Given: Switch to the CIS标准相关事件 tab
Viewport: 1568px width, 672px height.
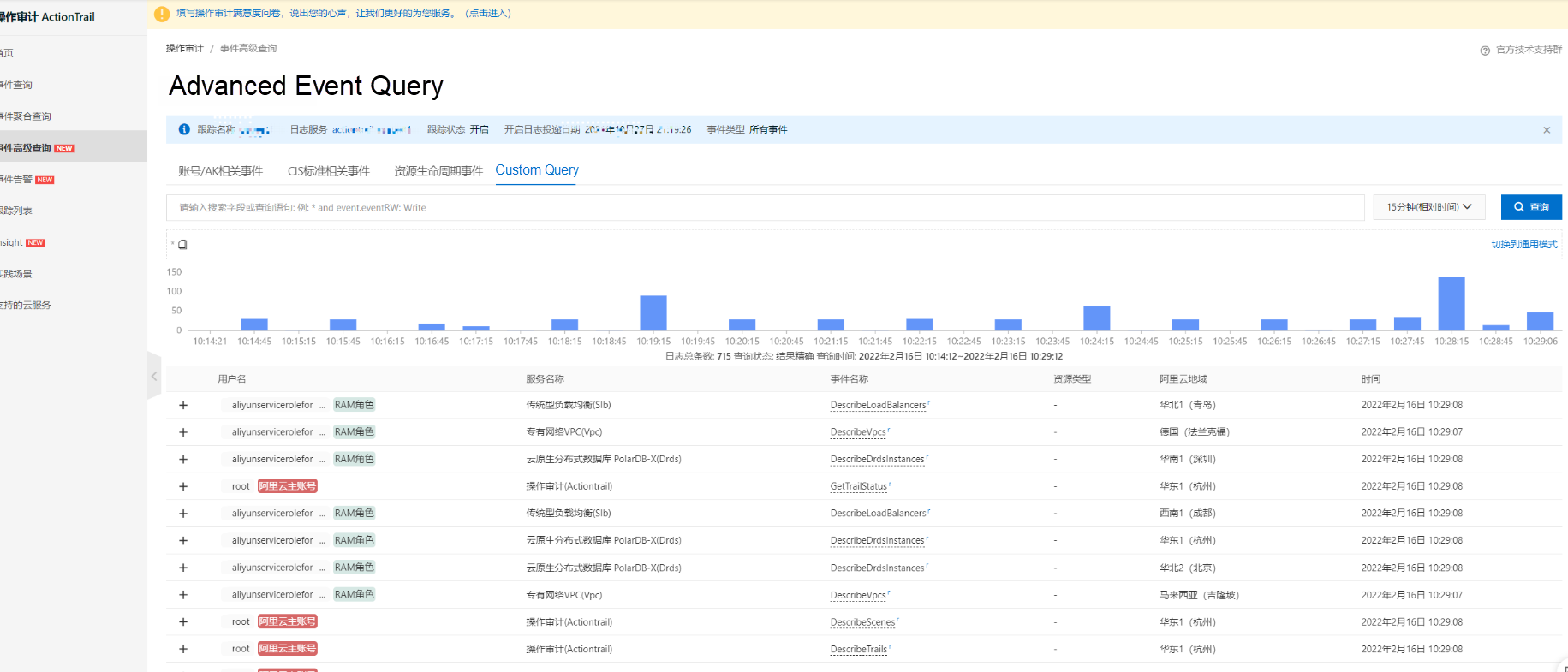Looking at the screenshot, I should (329, 171).
